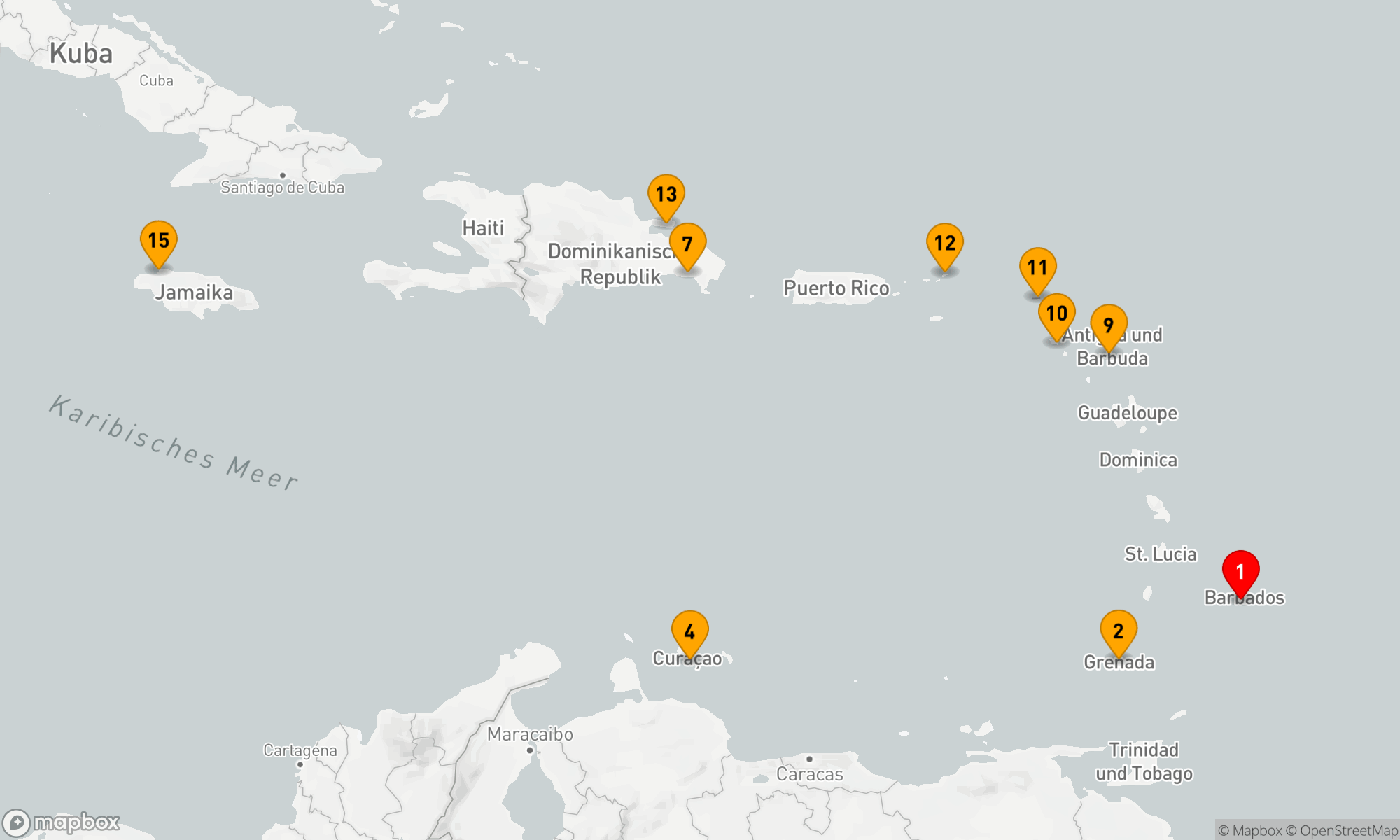Click the Puerto Rico map label
Image resolution: width=1400 pixels, height=840 pixels.
point(836,288)
